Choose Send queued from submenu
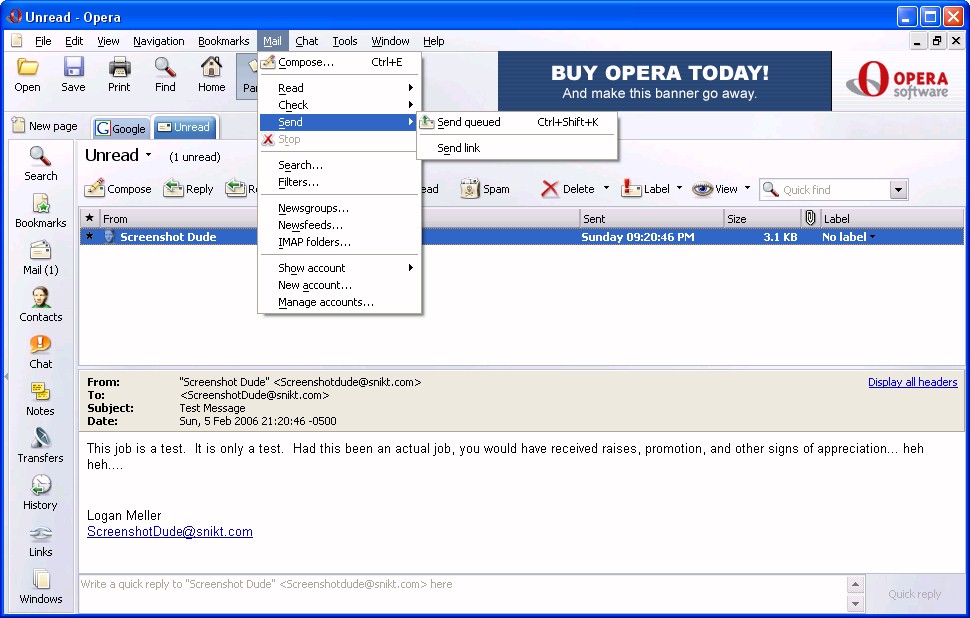The width and height of the screenshot is (970, 618). [x=468, y=122]
